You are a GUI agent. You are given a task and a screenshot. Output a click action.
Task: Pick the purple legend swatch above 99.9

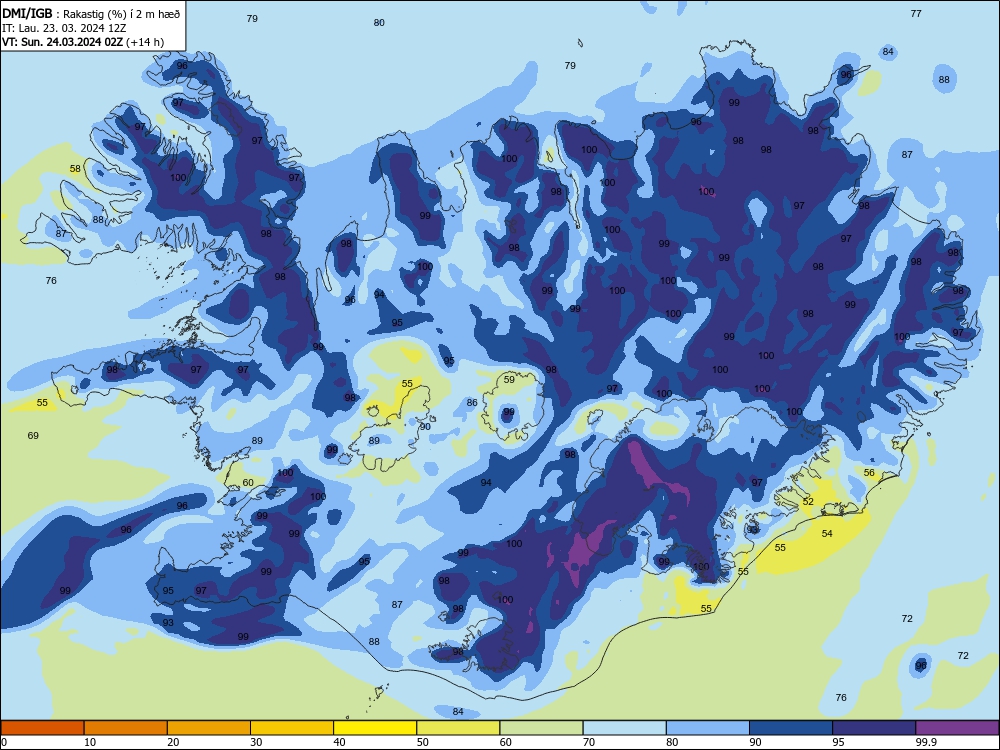[957, 728]
